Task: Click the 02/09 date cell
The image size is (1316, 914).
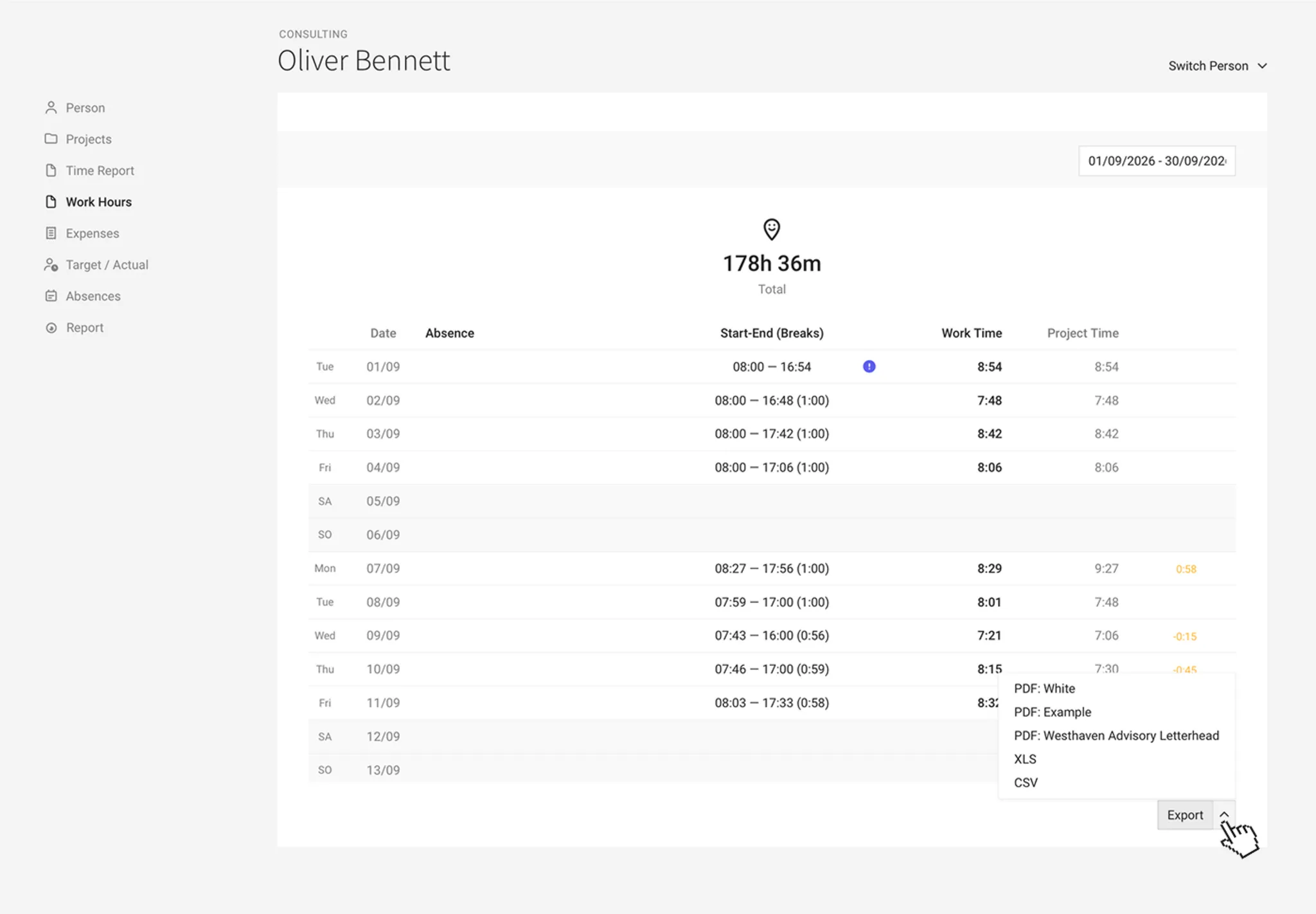Action: point(383,400)
